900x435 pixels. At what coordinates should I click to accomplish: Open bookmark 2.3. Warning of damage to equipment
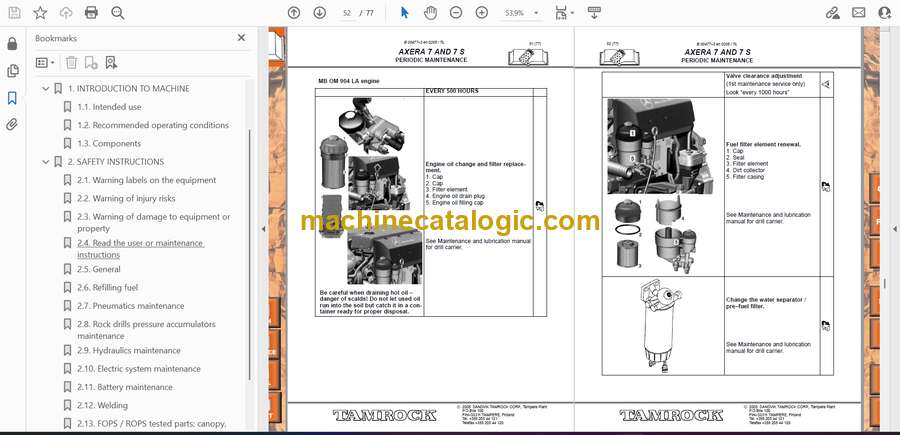[154, 223]
